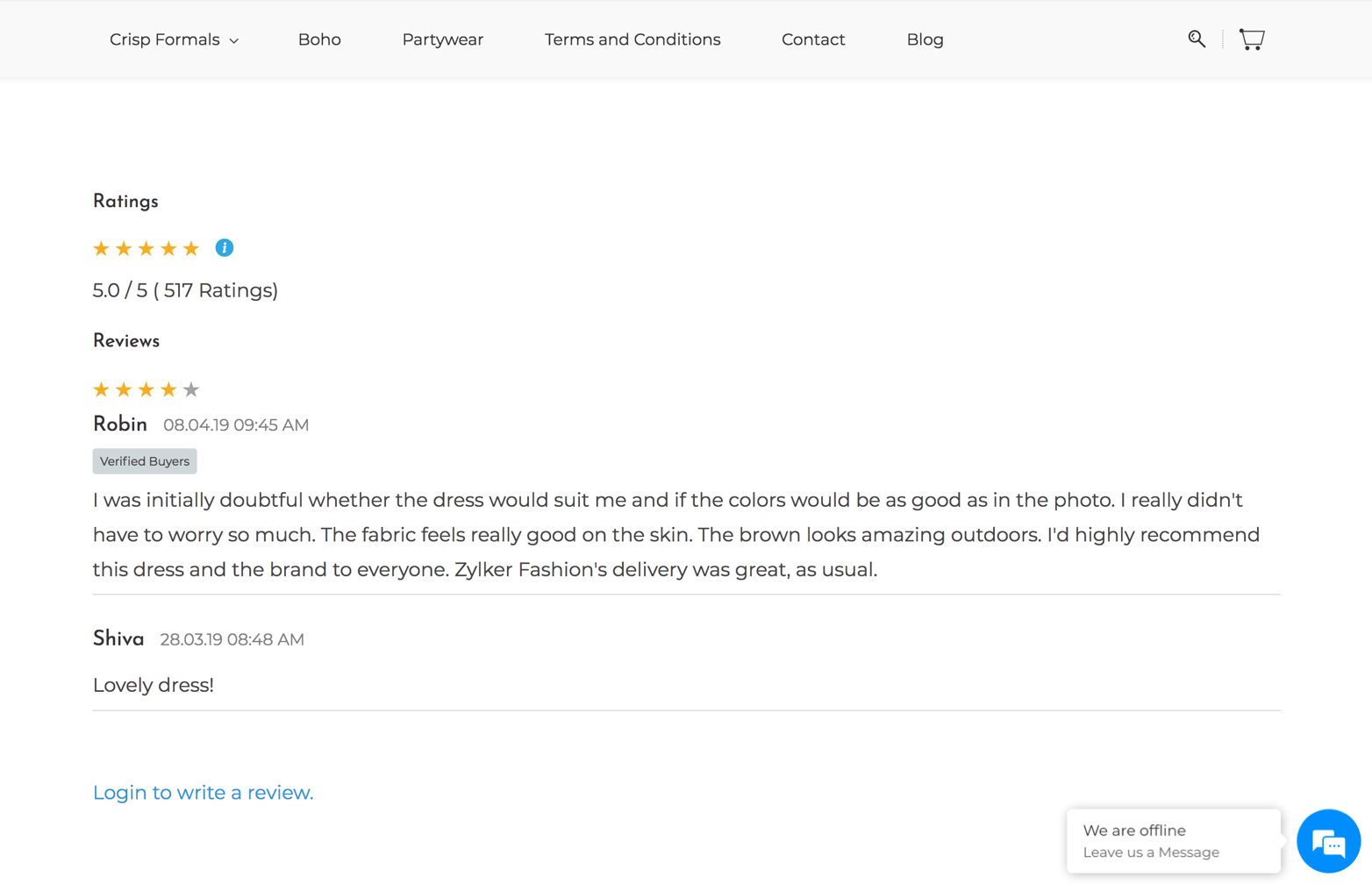Visit the Blog page
Screen dimensions: 1372x884
pos(925,39)
